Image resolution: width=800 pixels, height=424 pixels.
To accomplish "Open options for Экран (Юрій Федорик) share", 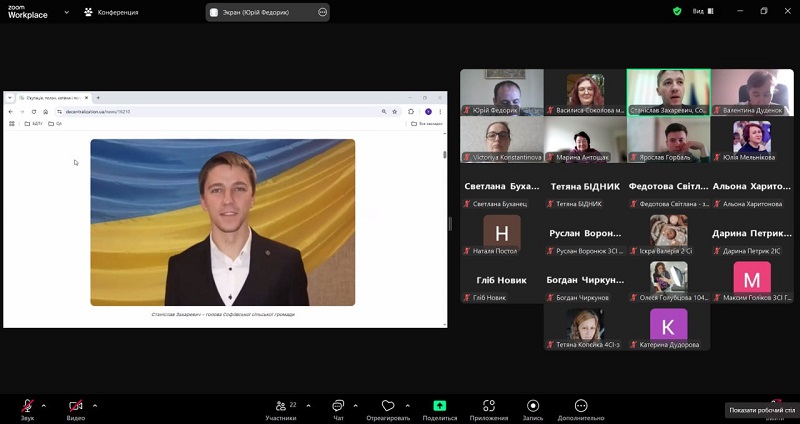I will (x=322, y=12).
